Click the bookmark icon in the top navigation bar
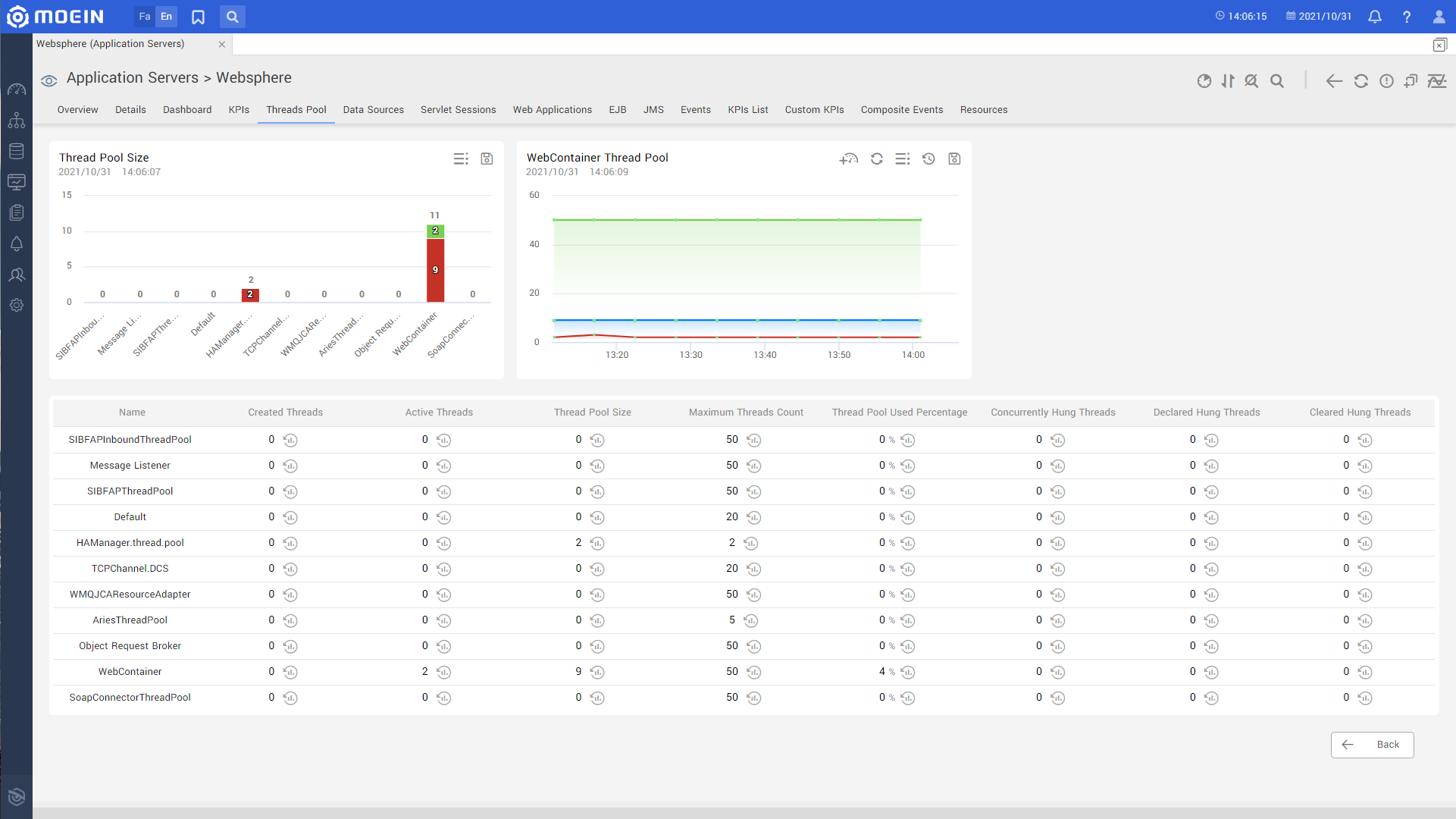Viewport: 1456px width, 819px height. coord(201,16)
